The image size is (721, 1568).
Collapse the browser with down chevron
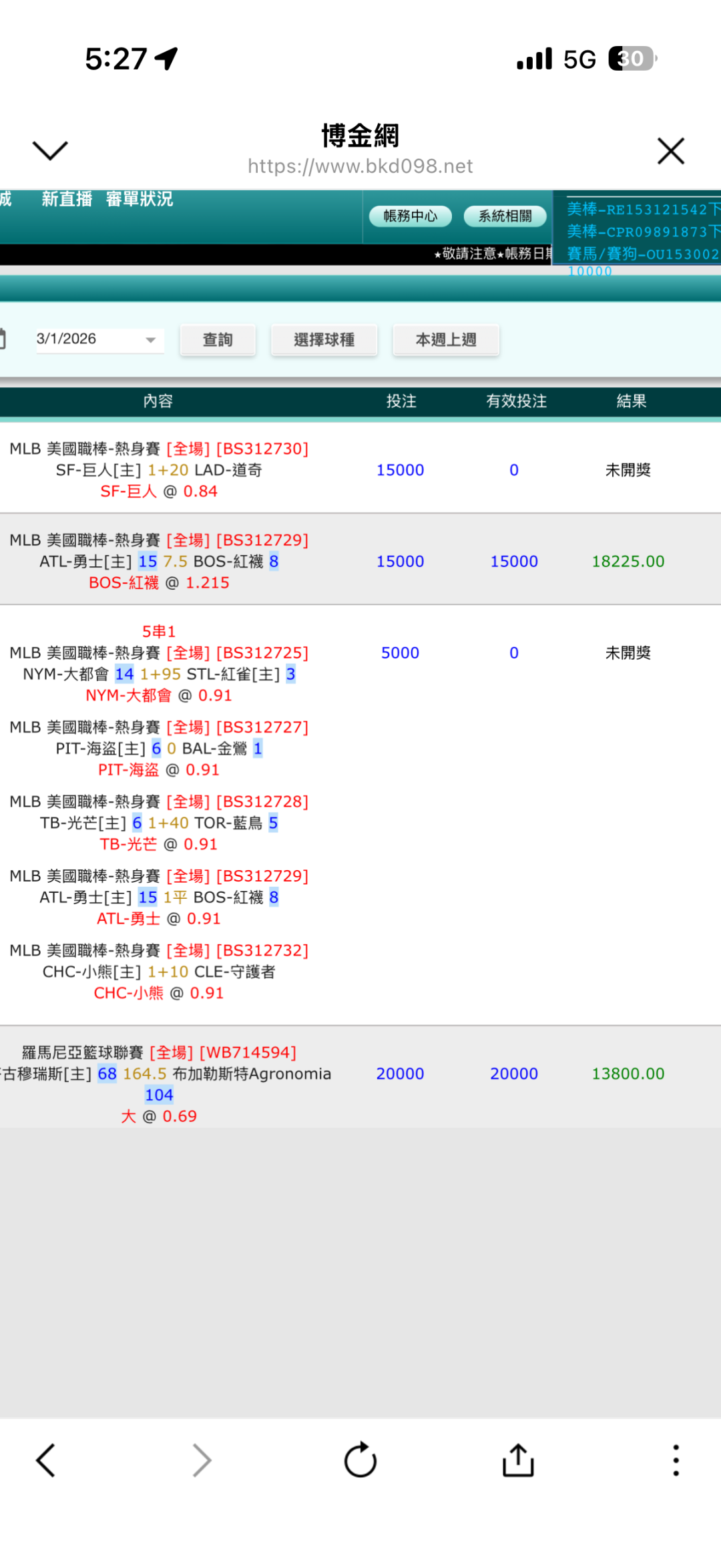point(50,151)
